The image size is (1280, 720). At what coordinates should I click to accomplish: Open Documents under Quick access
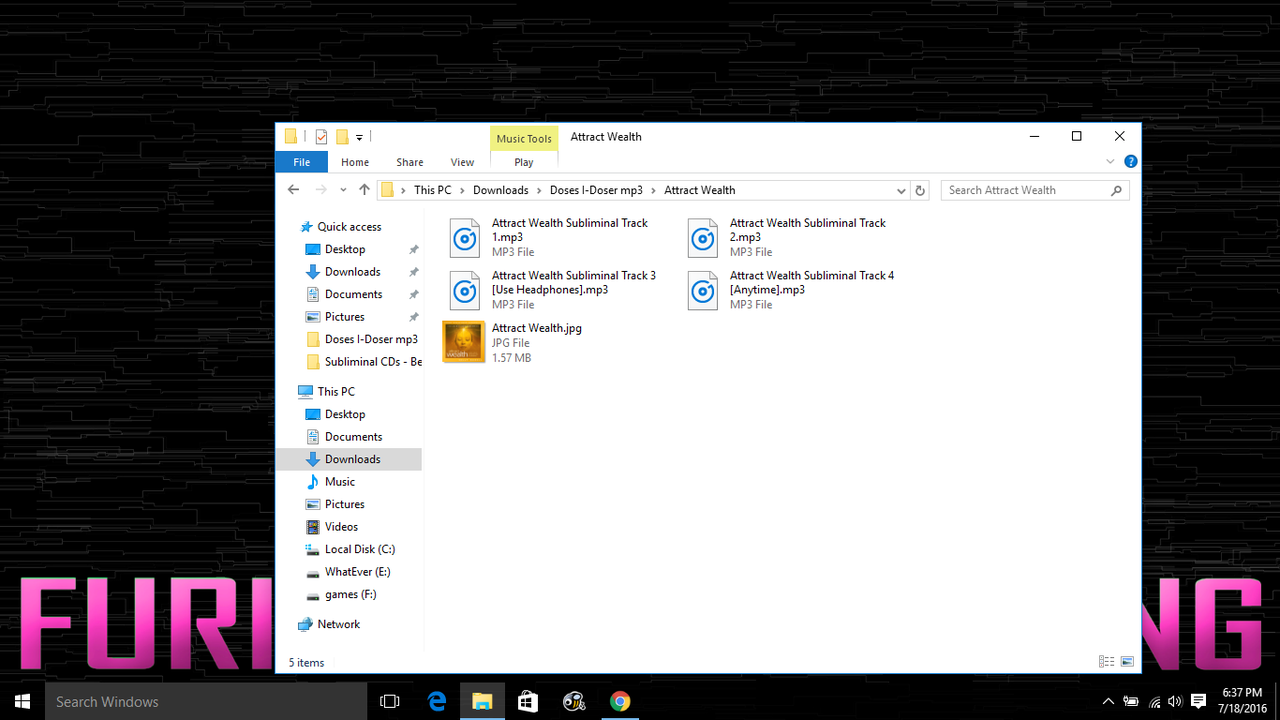click(353, 294)
